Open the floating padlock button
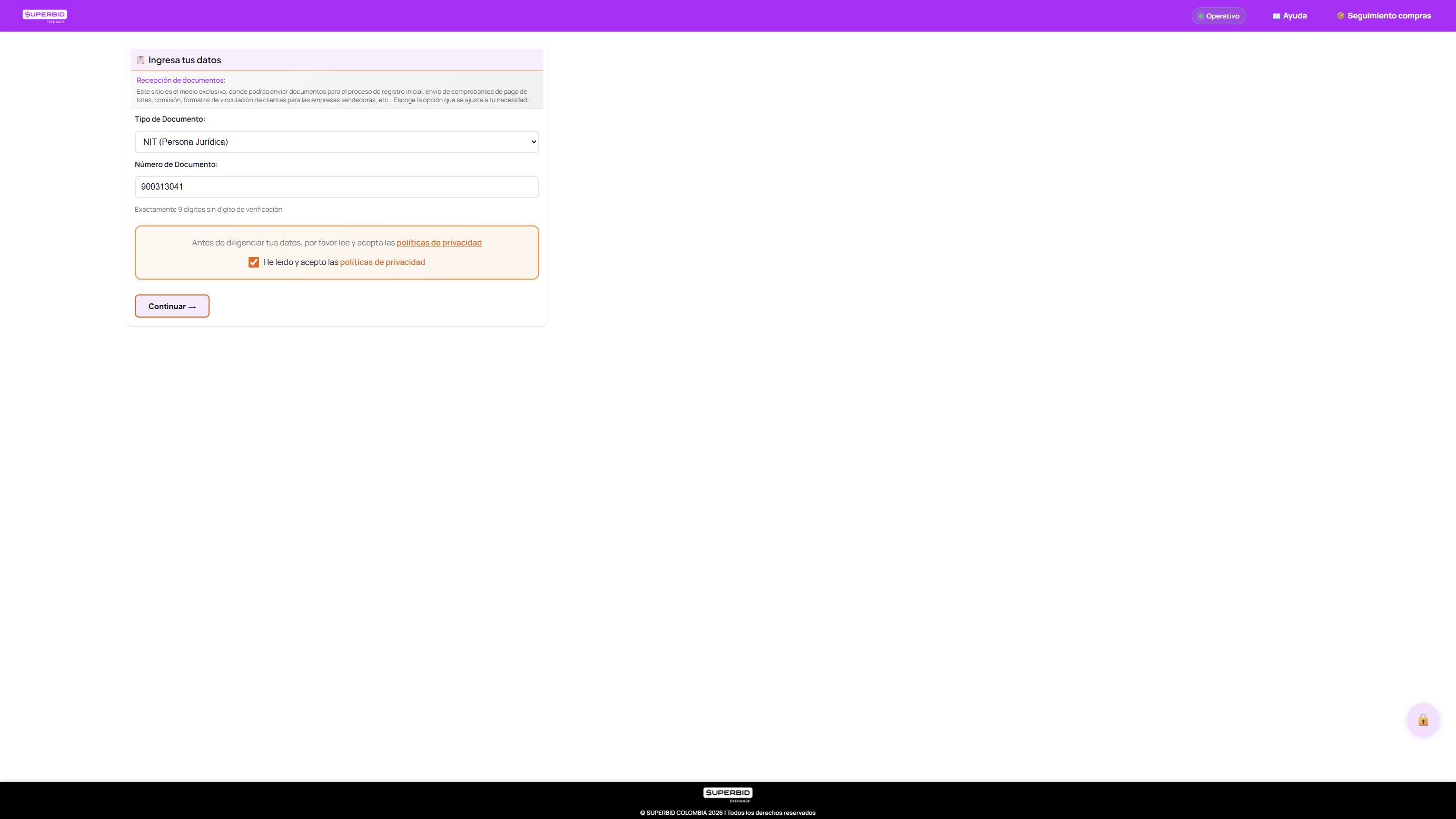The width and height of the screenshot is (1456, 819). click(1423, 719)
